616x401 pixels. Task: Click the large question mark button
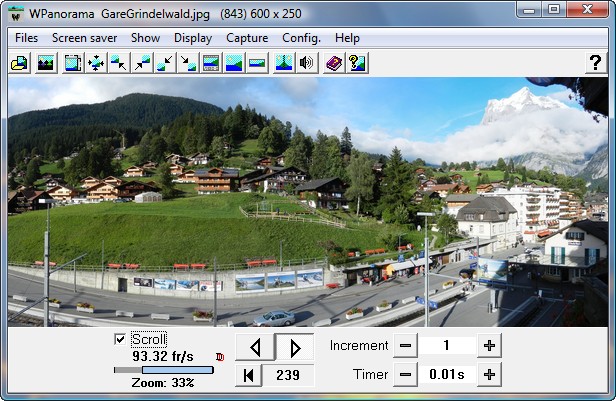point(596,63)
